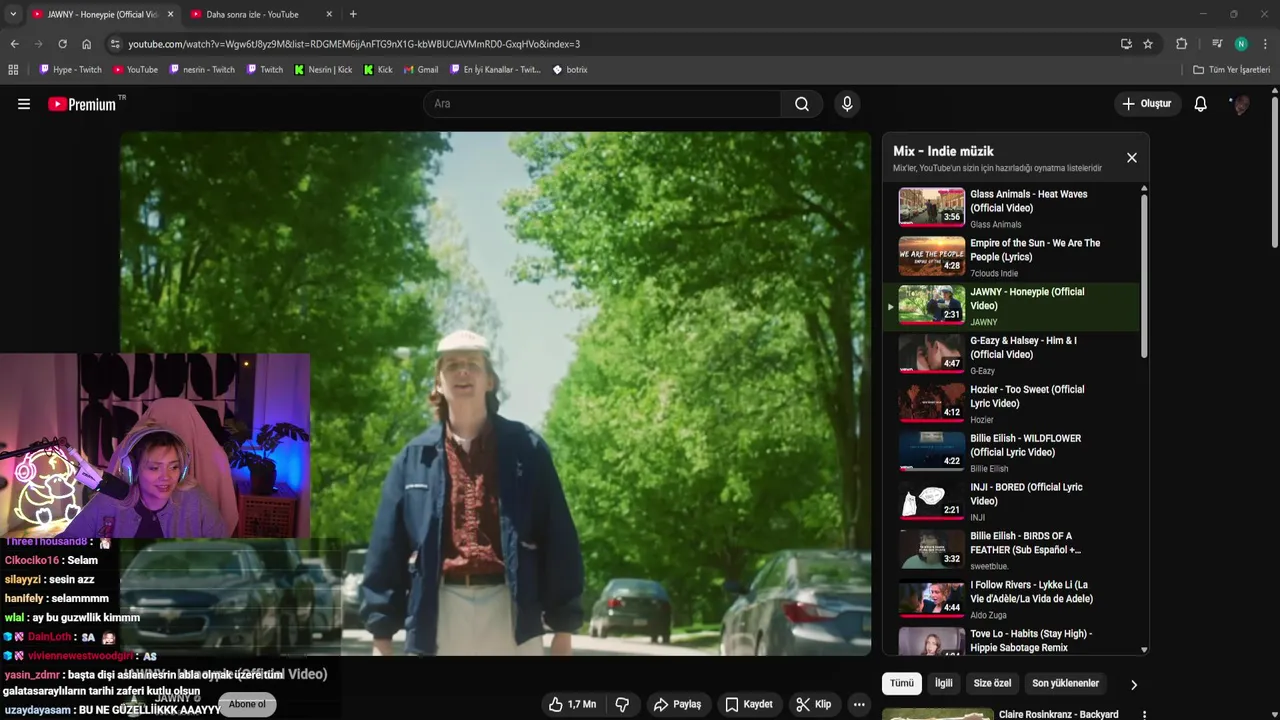Open options for Claire Rosinkranz video
Viewport: 1280px width, 720px height.
1144,714
